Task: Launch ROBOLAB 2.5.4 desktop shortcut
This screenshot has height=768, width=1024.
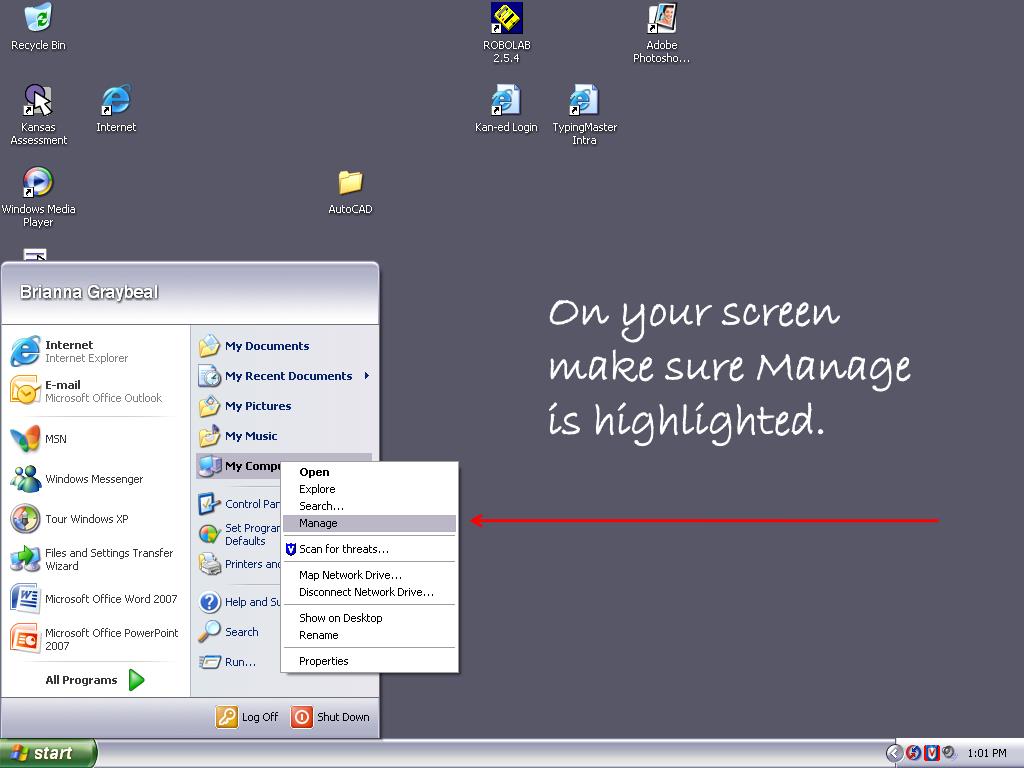Action: [507, 33]
